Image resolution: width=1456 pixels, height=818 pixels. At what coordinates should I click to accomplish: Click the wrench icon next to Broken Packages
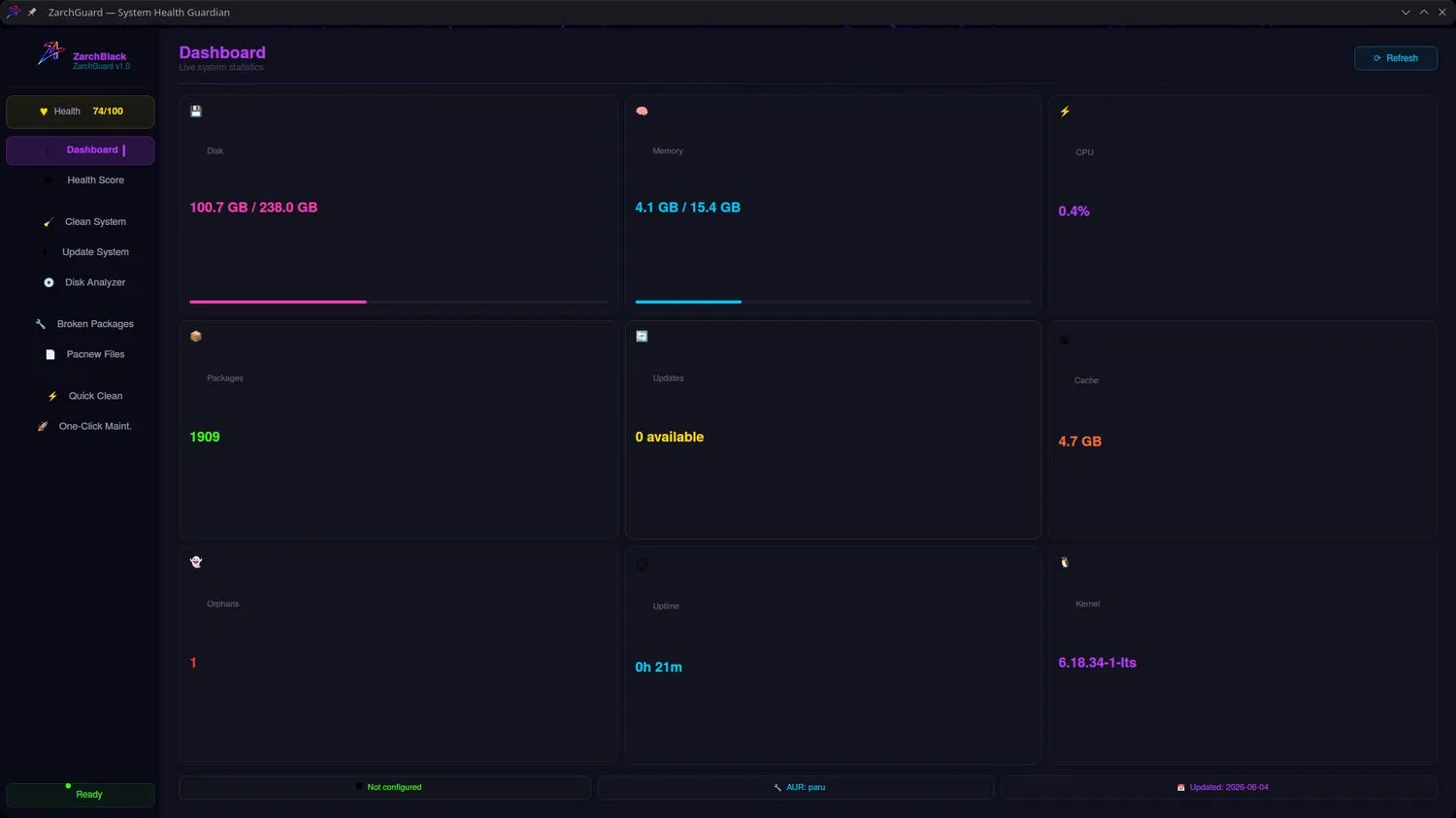coord(41,324)
